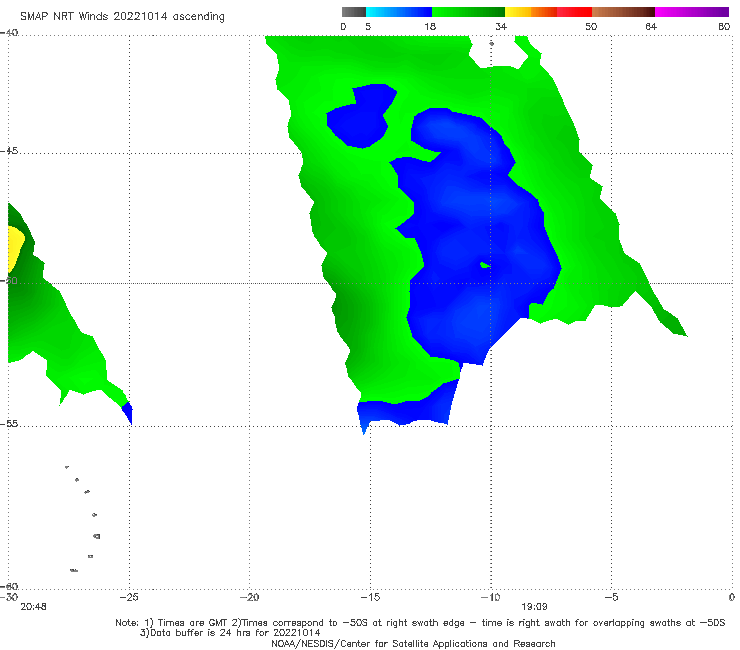The height and width of the screenshot is (650, 740).
Task: Click the swath time "19:09"
Action: 534,607
